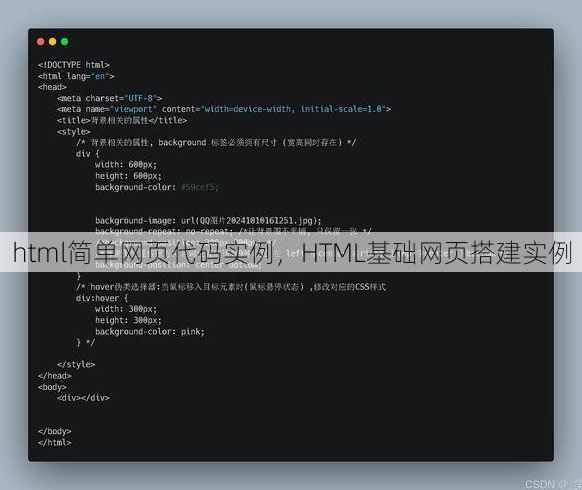Click the yellow minimize window dot
This screenshot has height=490, width=582.
[x=53, y=42]
